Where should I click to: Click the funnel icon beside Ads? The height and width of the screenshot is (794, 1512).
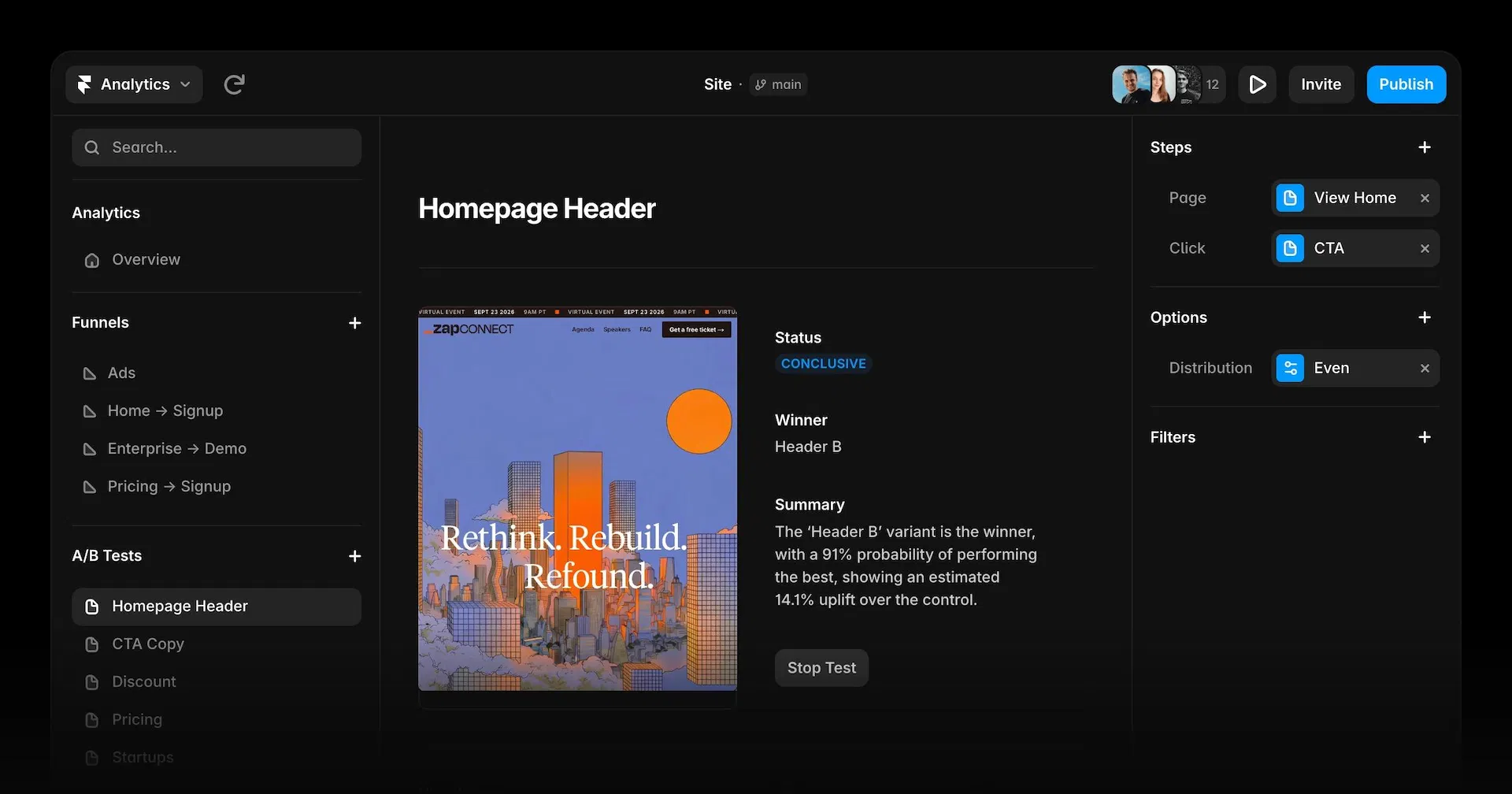pyautogui.click(x=90, y=373)
